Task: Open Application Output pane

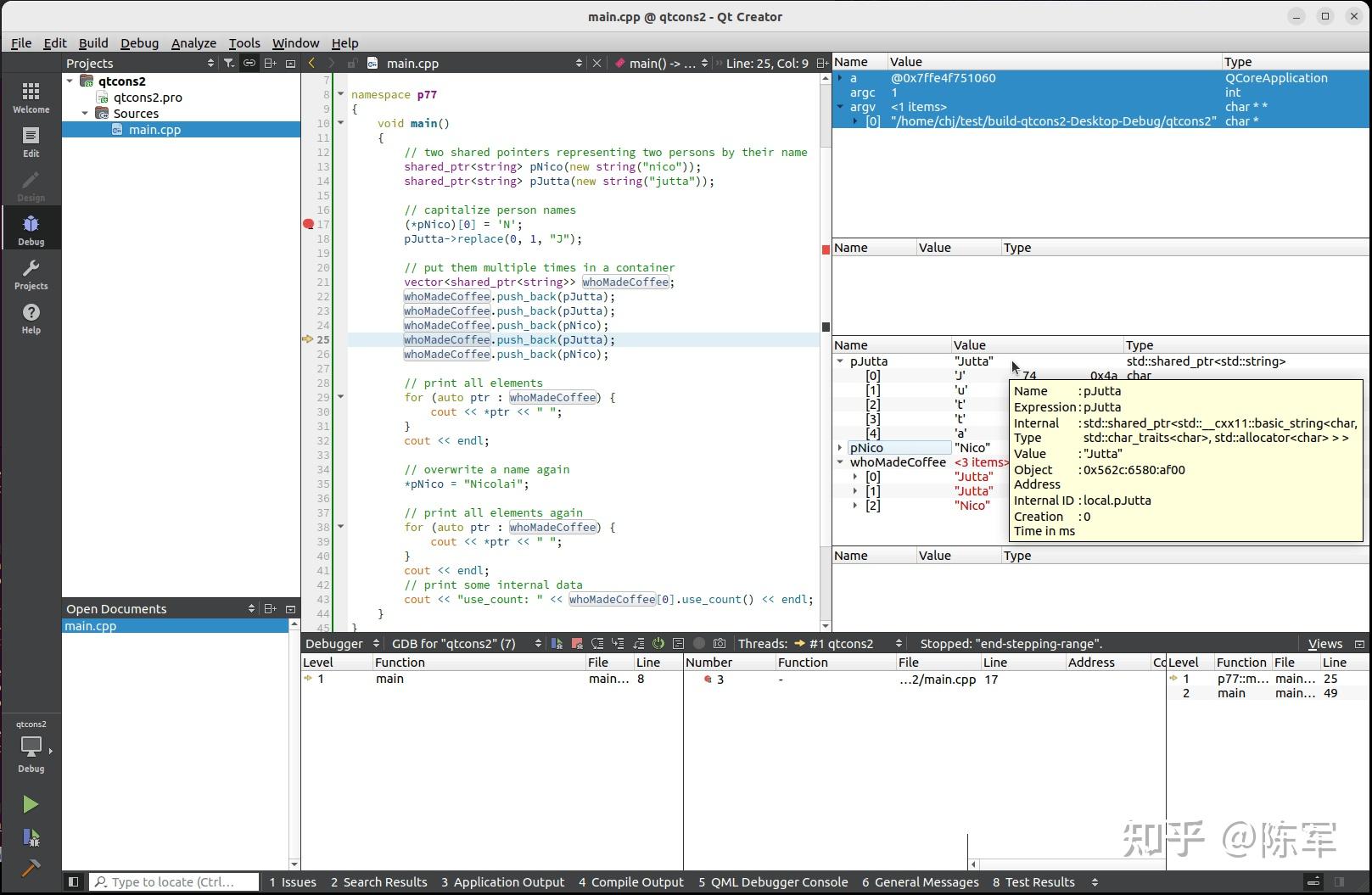Action: tap(502, 882)
